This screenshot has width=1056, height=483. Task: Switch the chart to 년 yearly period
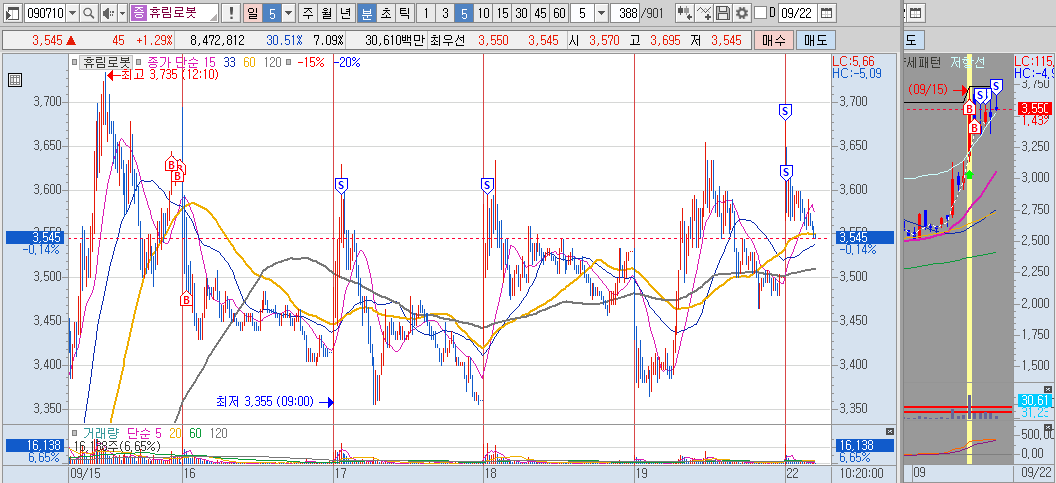(345, 13)
